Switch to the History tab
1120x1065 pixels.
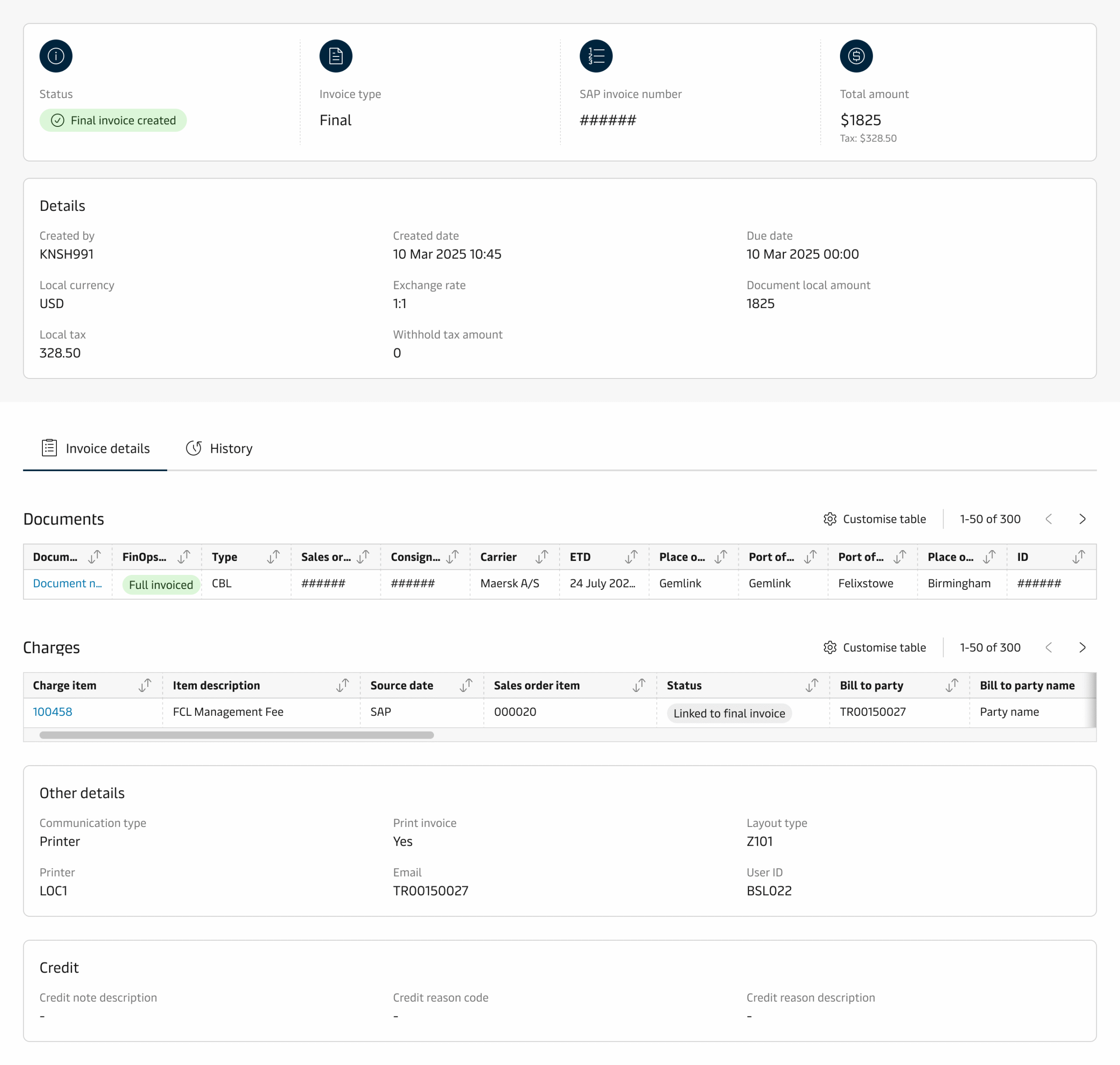(219, 448)
